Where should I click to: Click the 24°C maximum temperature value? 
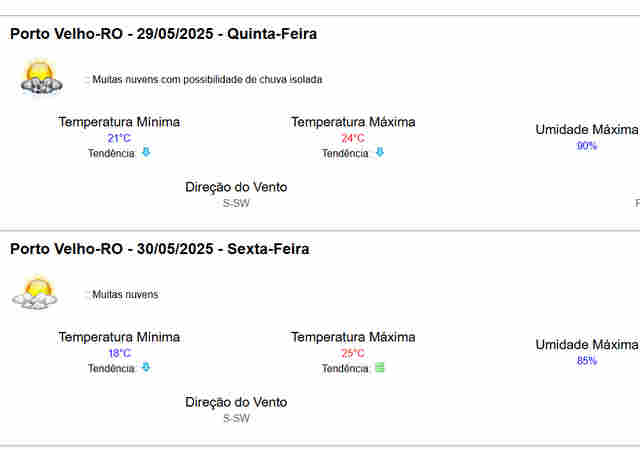[x=353, y=138]
